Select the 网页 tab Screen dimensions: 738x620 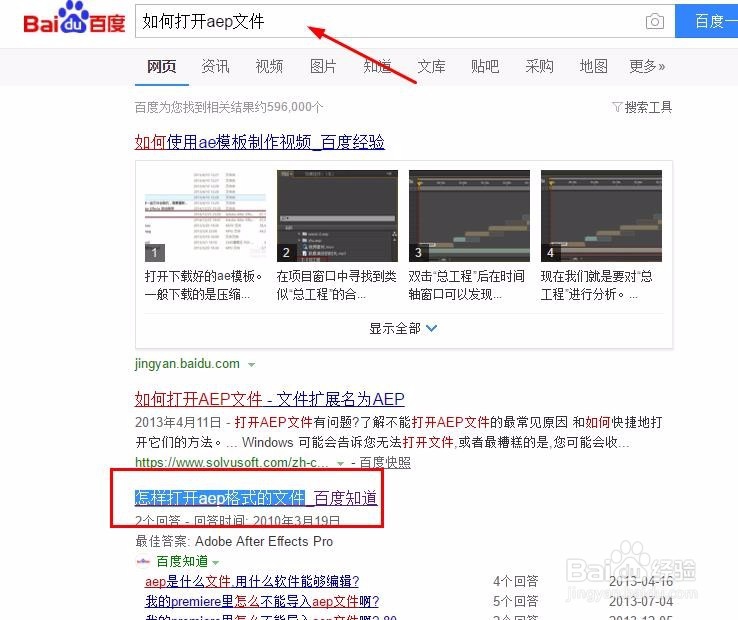[x=161, y=66]
